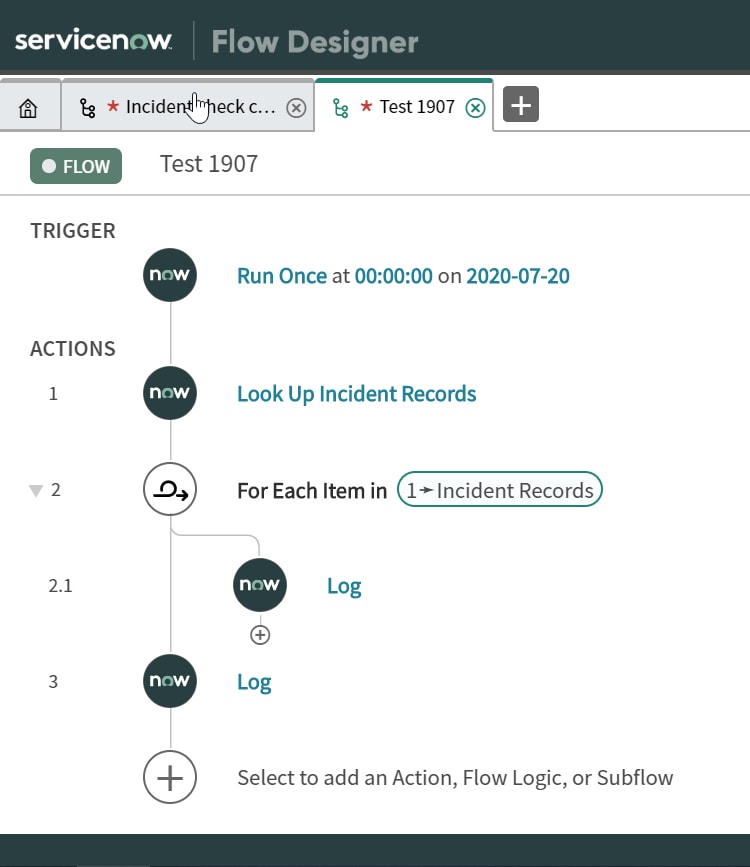Viewport: 750px width, 867px height.
Task: Add an action below step 2.1 Log
Action: pyautogui.click(x=260, y=635)
